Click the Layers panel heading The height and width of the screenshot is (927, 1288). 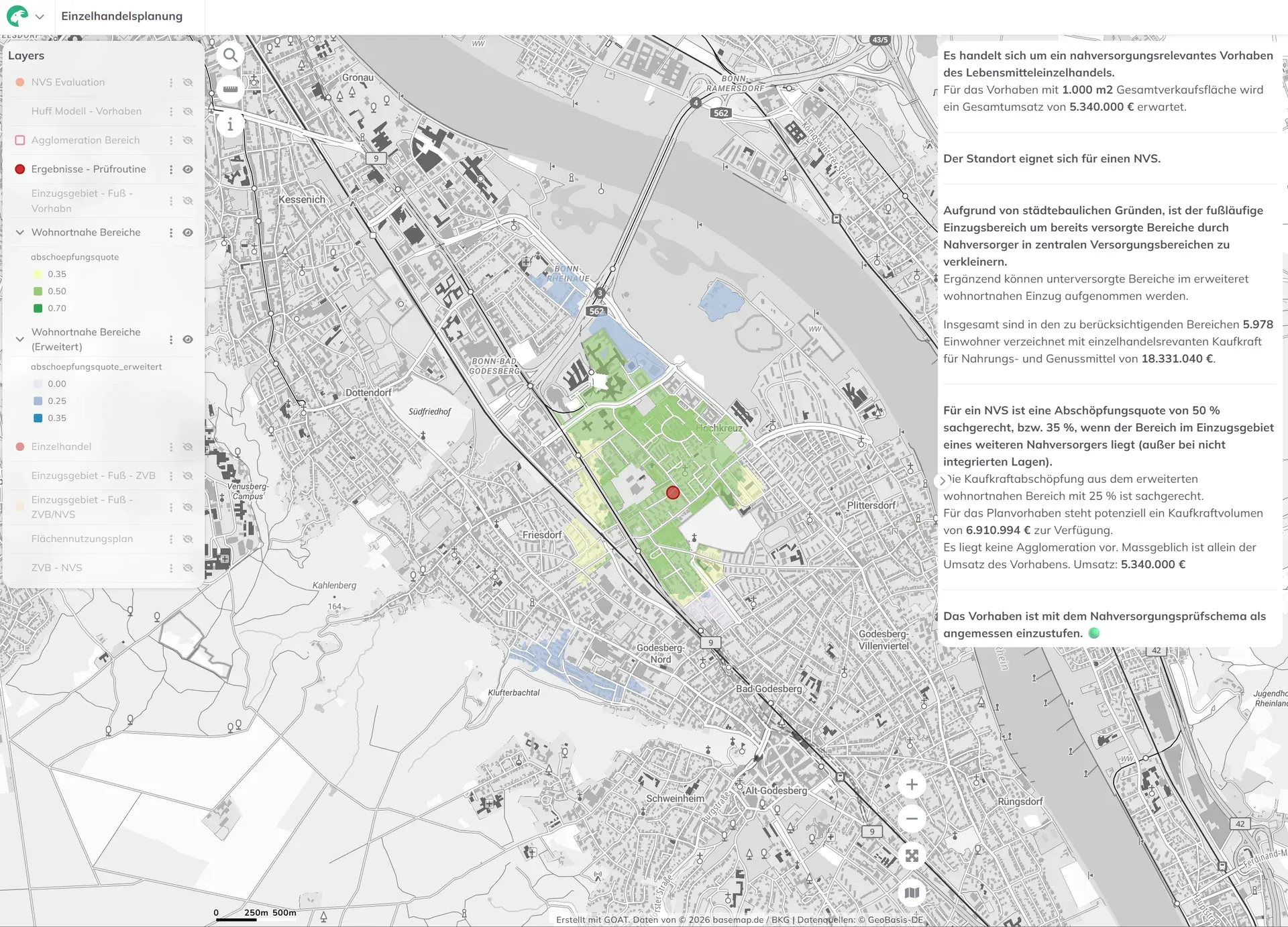click(x=26, y=56)
